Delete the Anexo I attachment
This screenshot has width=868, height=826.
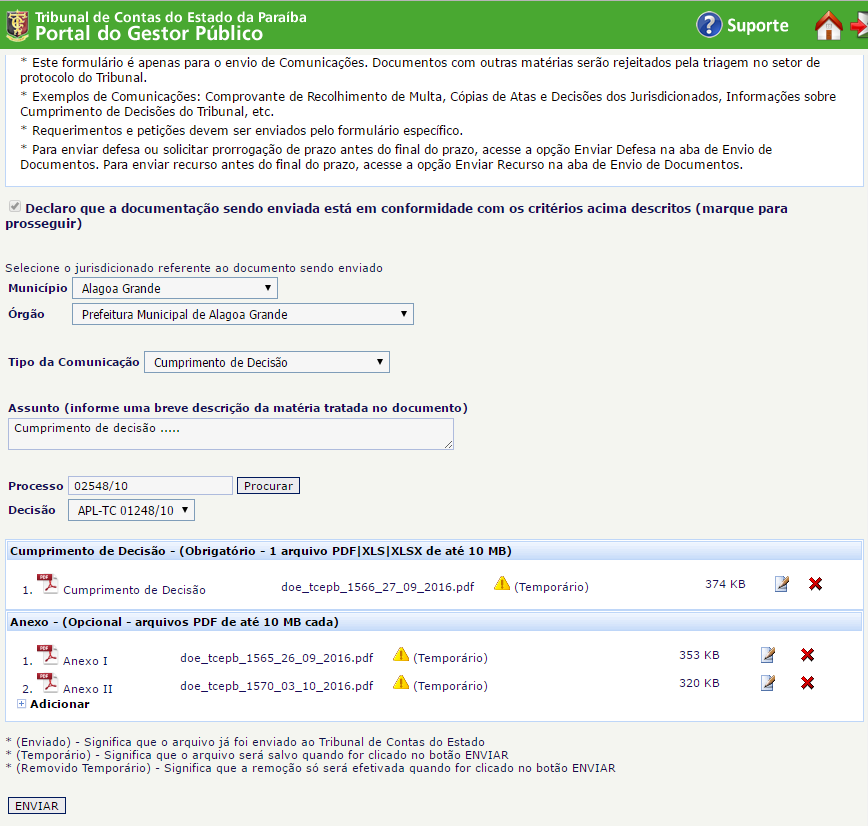coord(807,655)
